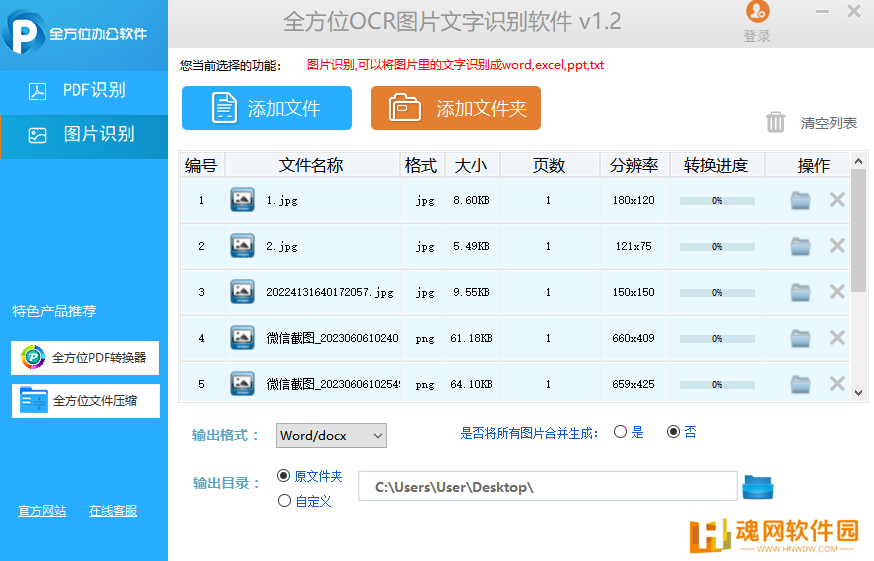Open folder for row 5 png file
This screenshot has height=561, width=874.
800,384
